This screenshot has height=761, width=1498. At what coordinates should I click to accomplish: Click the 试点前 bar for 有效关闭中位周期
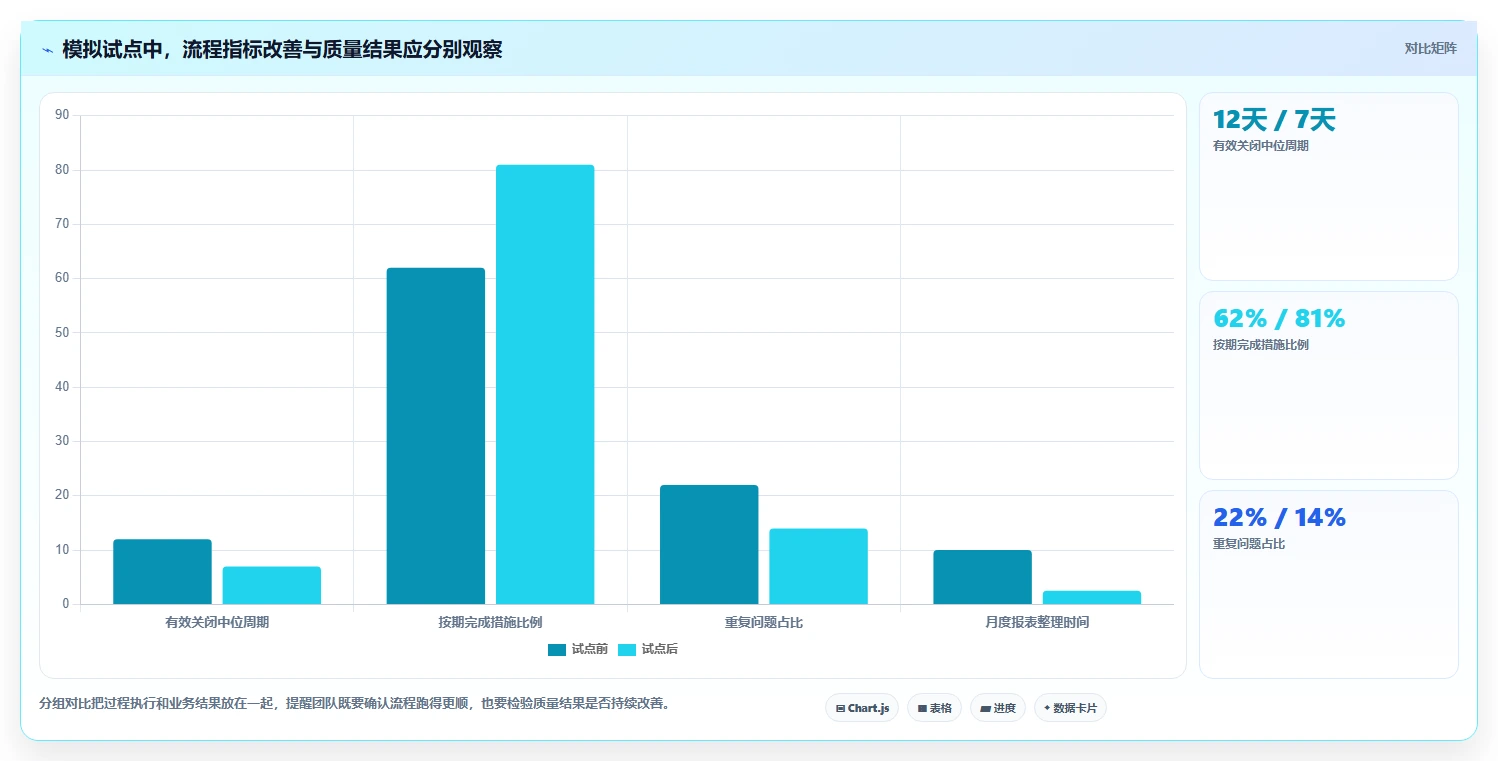pos(162,572)
